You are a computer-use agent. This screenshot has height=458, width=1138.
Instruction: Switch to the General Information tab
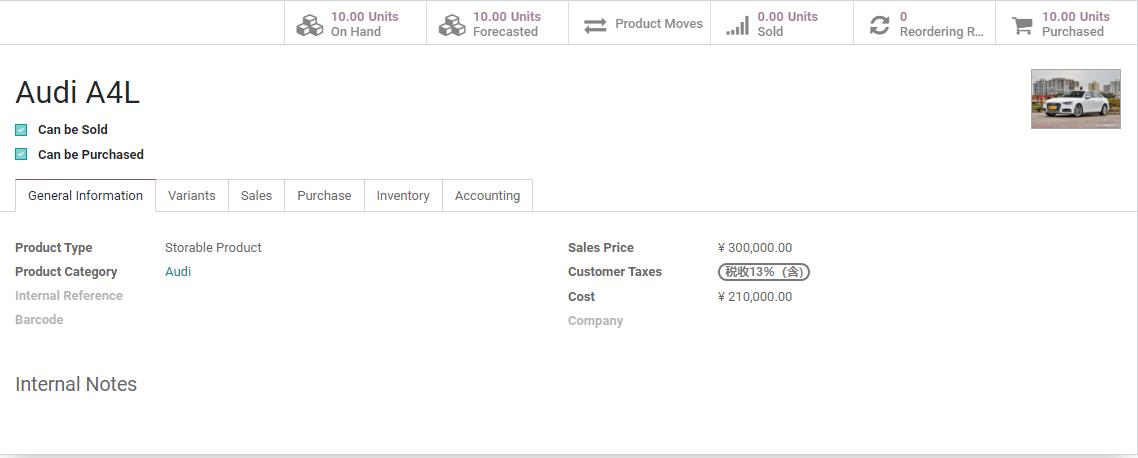click(86, 195)
